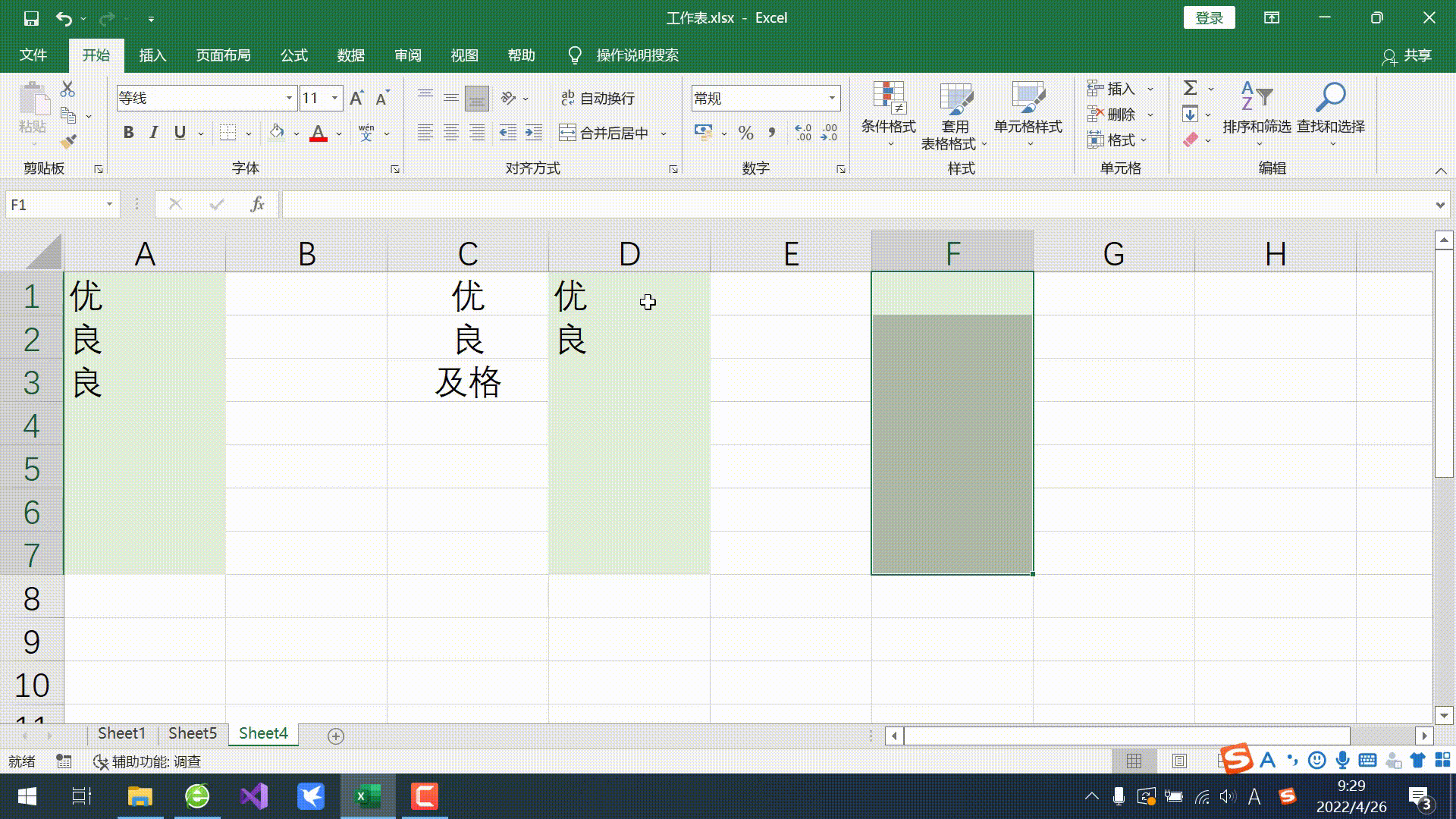The width and height of the screenshot is (1456, 819).
Task: Open Excel from the Windows taskbar
Action: [x=367, y=796]
